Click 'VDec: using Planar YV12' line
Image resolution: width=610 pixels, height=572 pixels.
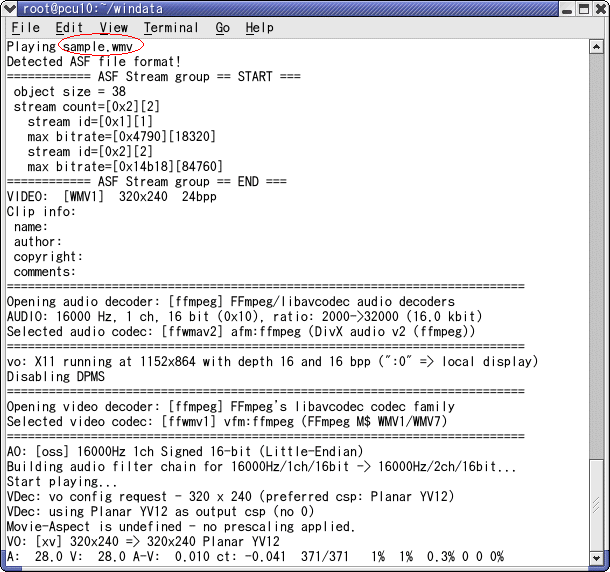[161, 511]
